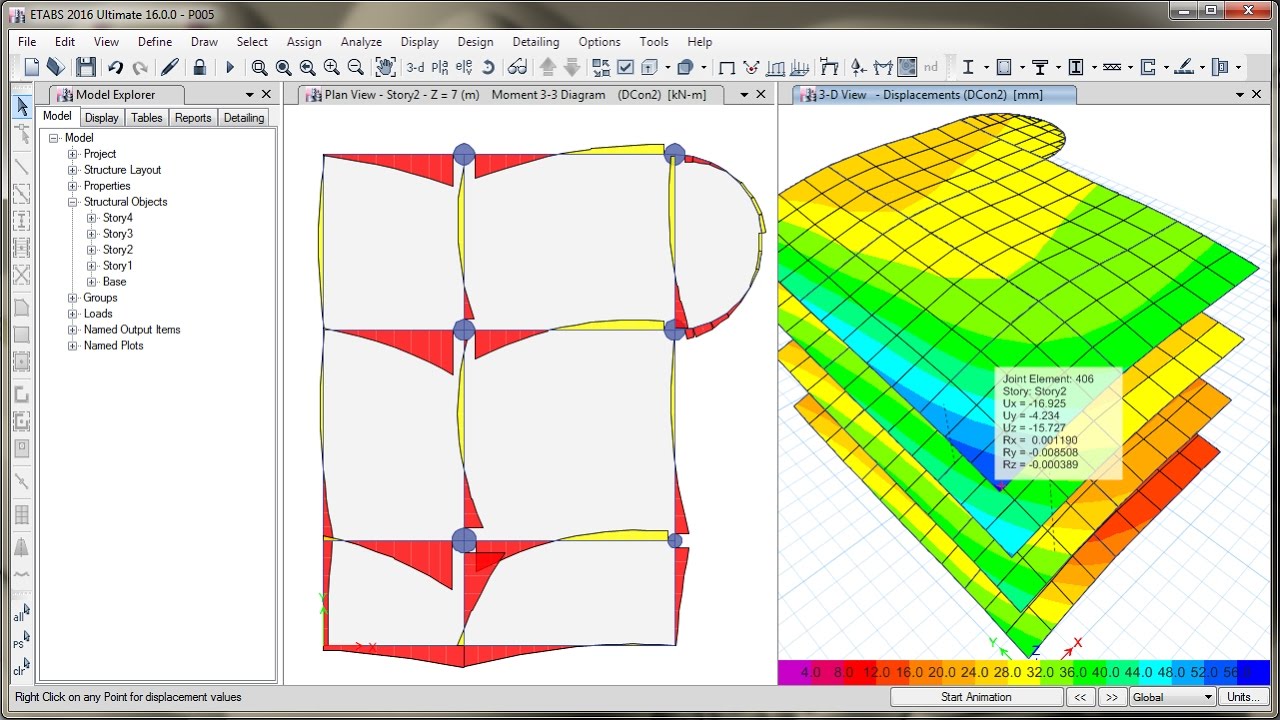Move up in list arrow icon
The height and width of the screenshot is (720, 1280).
click(548, 67)
